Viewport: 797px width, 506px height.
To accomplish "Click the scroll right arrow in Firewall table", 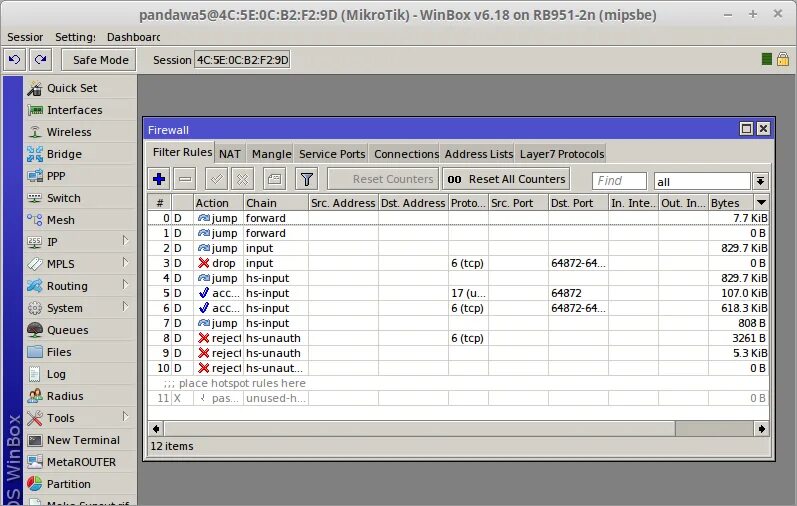I will click(761, 429).
